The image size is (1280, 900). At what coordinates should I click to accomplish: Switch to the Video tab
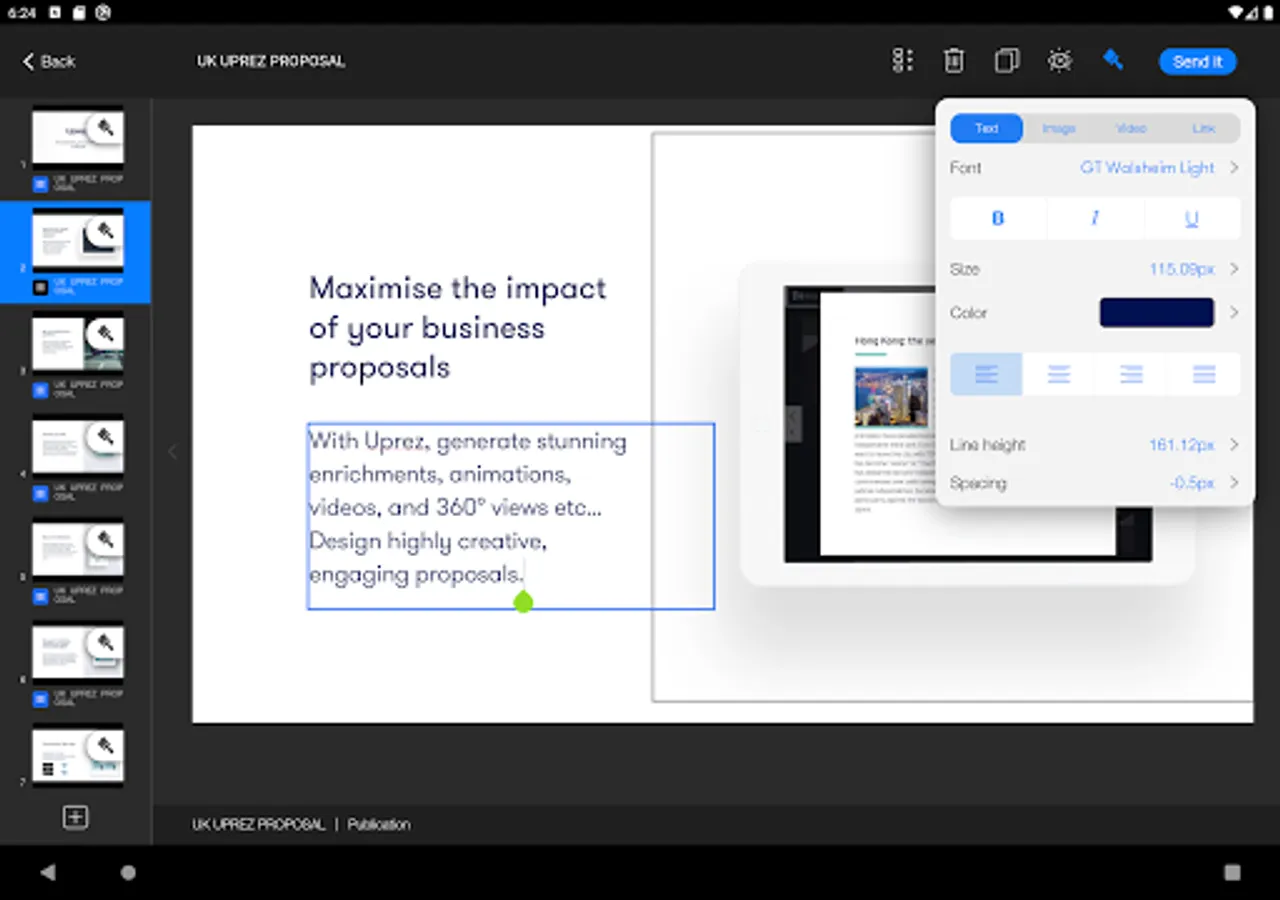point(1131,128)
